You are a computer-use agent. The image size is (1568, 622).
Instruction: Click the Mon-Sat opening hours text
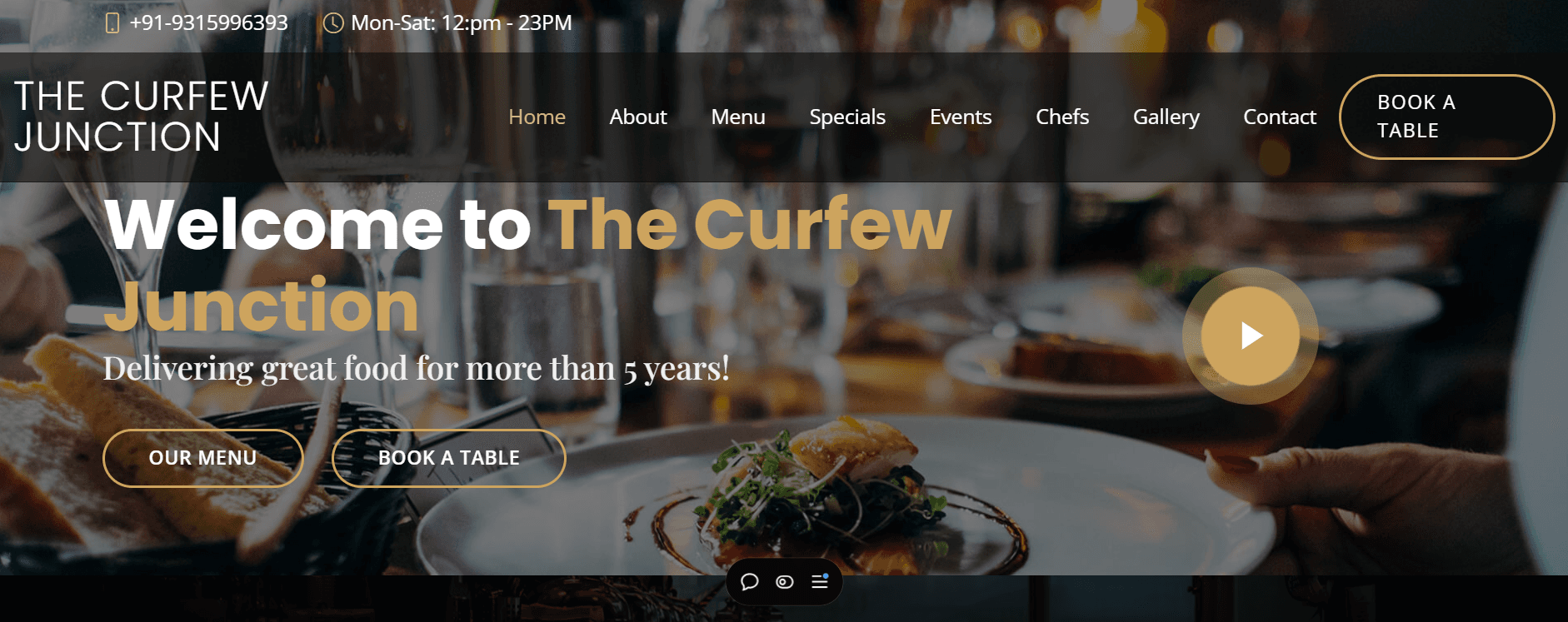pos(462,23)
